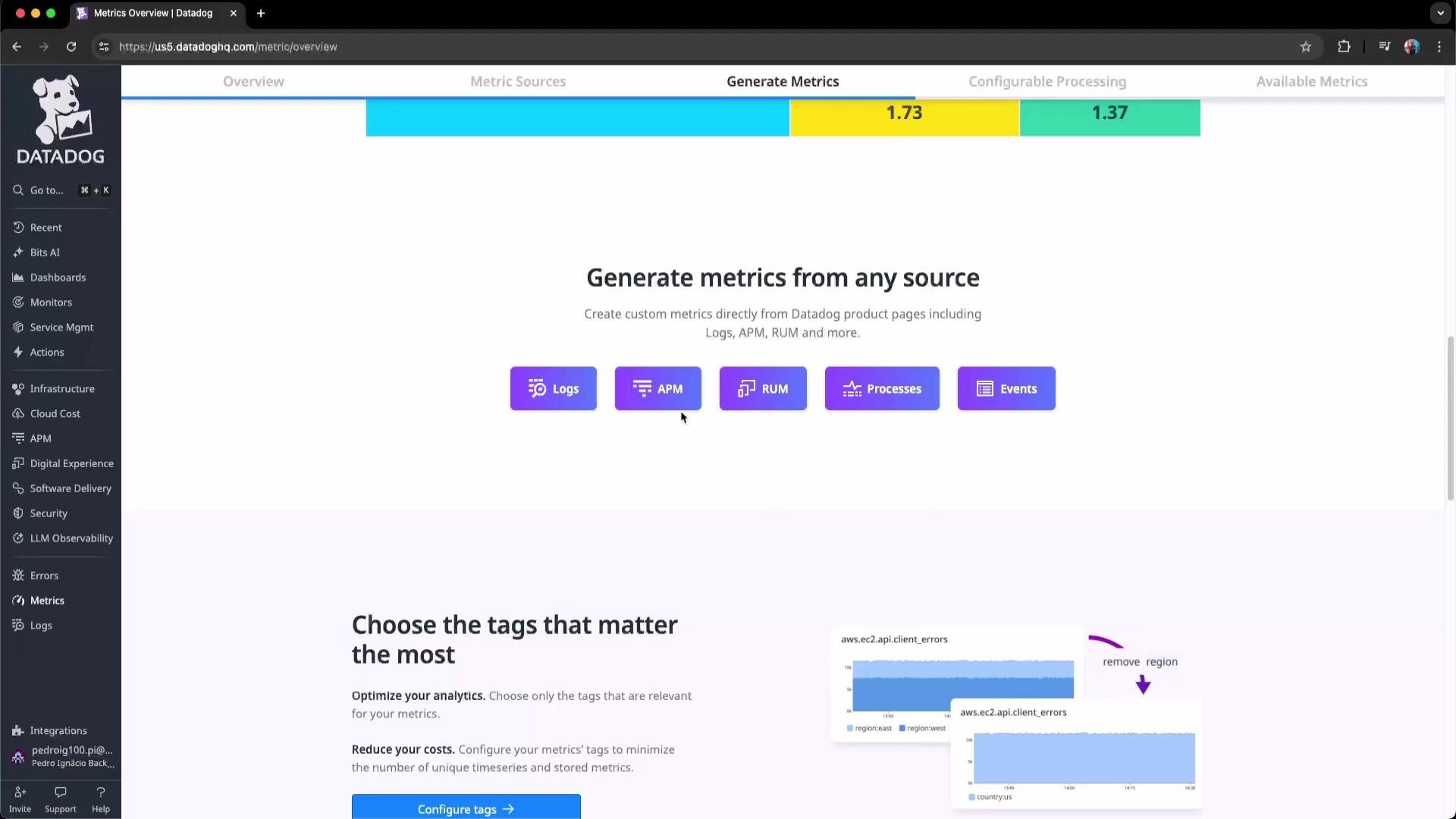
Task: Select Software Delivery in sidebar
Action: [71, 489]
